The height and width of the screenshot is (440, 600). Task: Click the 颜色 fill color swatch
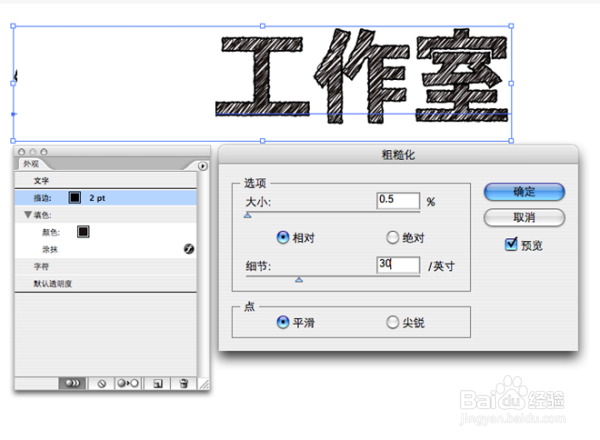pos(83,231)
